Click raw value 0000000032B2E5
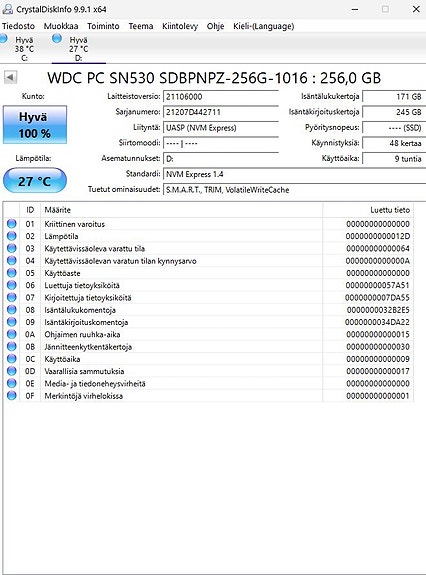The width and height of the screenshot is (426, 575). pos(378,310)
